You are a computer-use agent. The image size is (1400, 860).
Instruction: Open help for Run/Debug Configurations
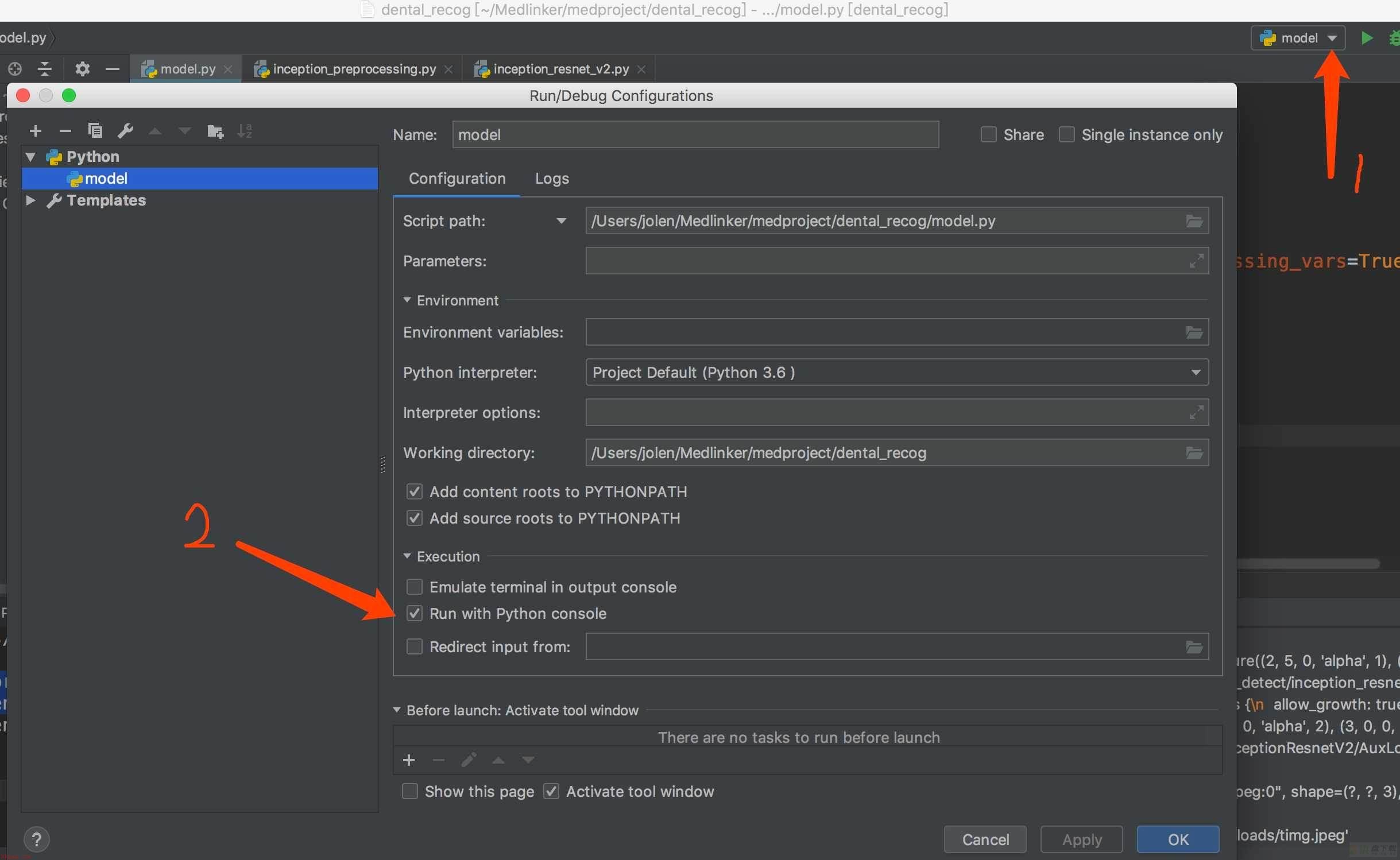click(x=37, y=840)
